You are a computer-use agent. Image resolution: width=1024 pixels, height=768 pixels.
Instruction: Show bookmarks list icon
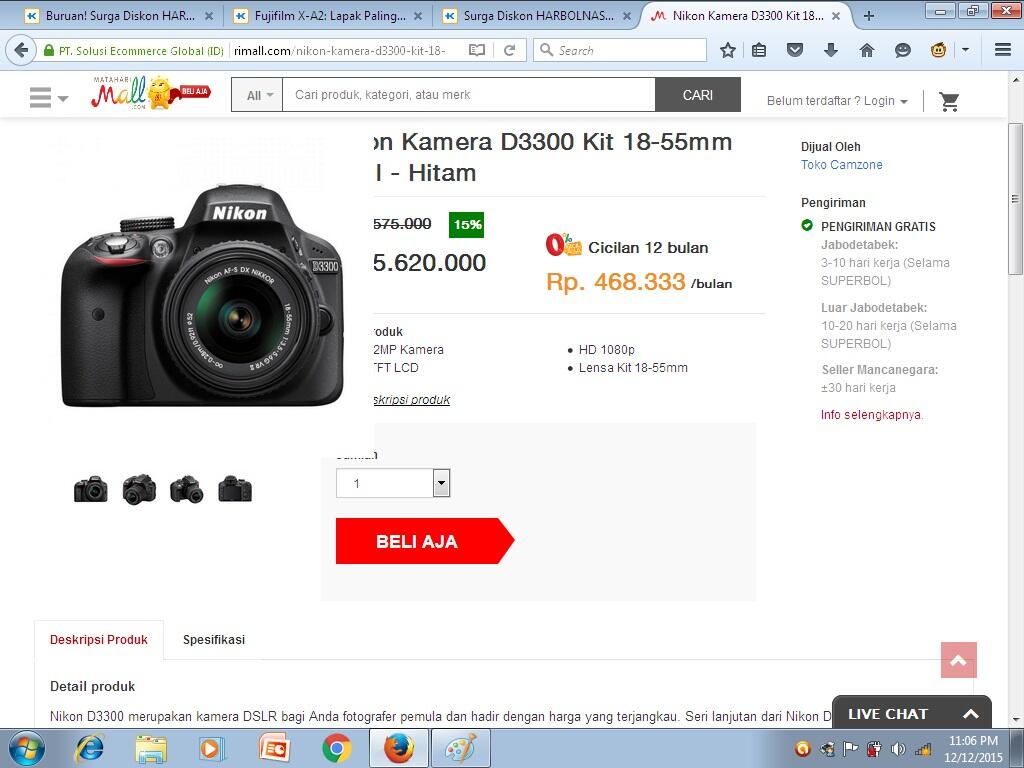tap(759, 50)
